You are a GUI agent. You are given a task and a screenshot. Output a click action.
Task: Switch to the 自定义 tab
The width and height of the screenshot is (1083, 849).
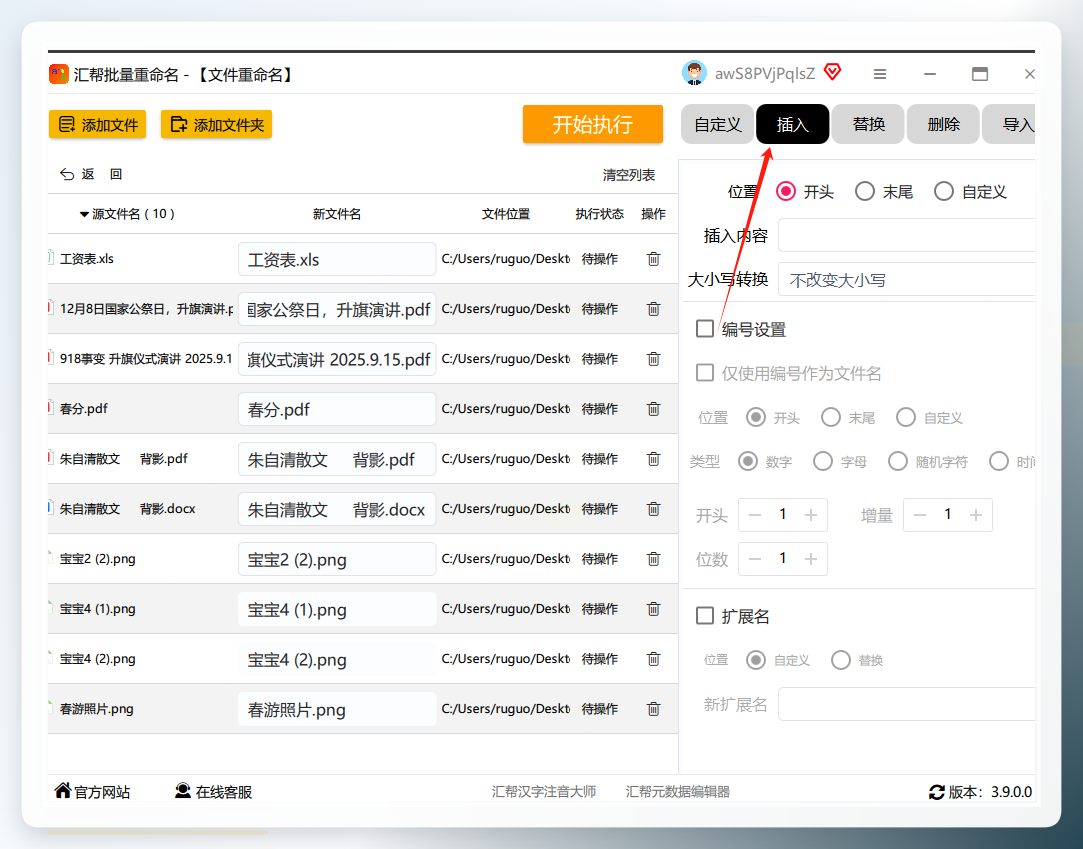coord(718,124)
